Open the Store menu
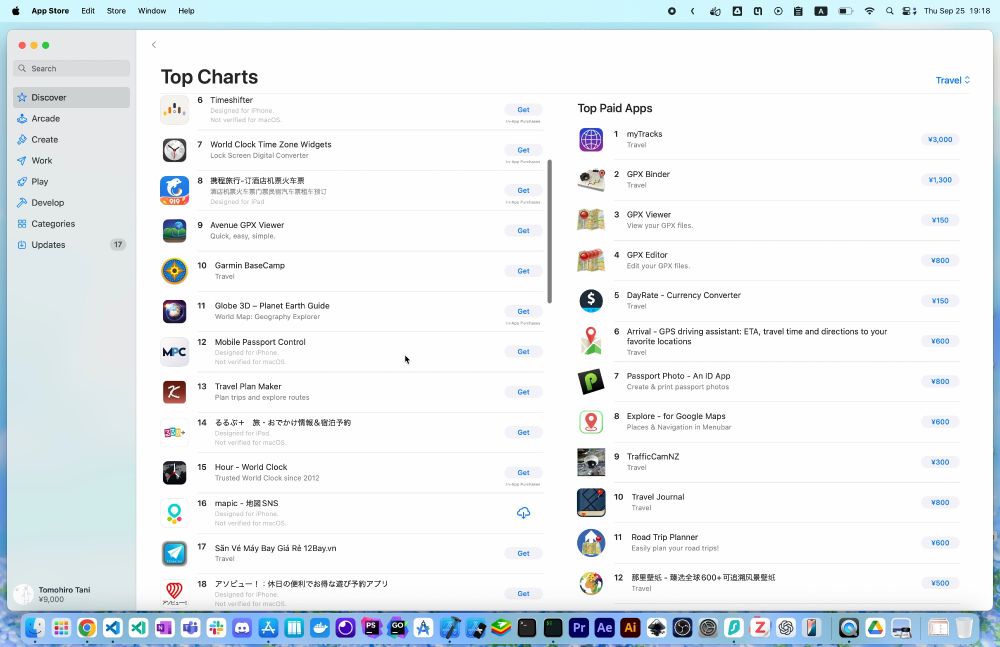Screen dimensions: 1000x647 pyautogui.click(x=116, y=11)
